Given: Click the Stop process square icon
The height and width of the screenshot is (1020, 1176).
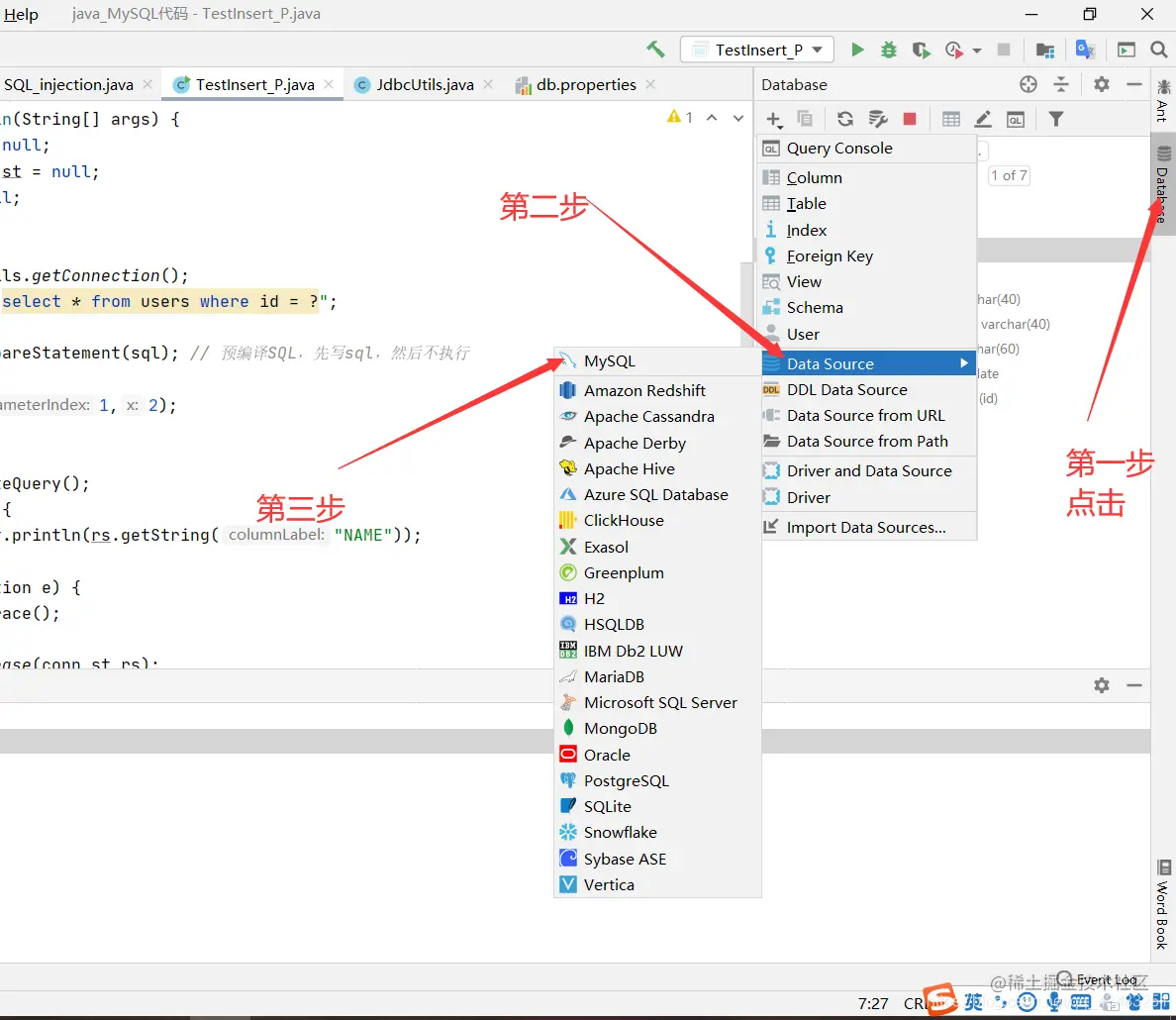Looking at the screenshot, I should point(1004,50).
